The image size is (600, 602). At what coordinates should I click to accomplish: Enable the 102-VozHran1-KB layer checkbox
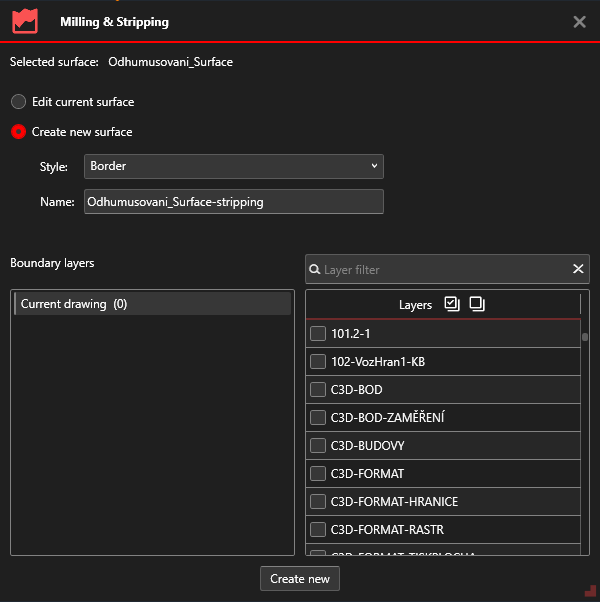[318, 362]
